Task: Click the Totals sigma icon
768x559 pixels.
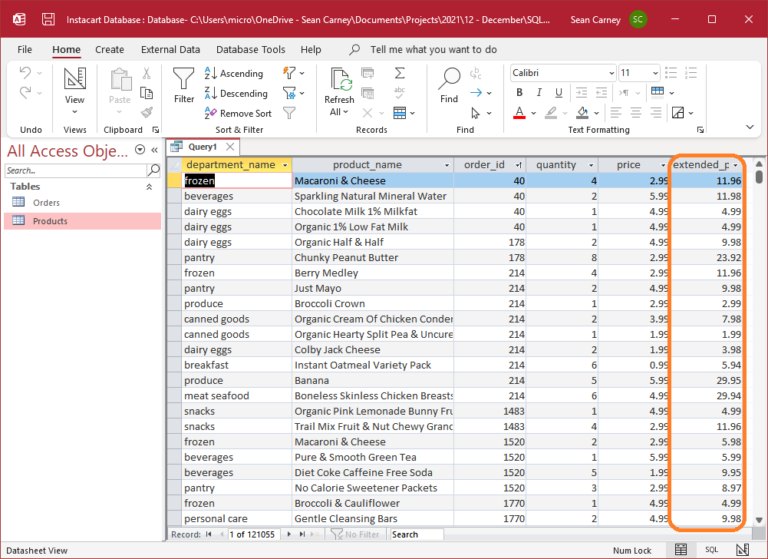Action: pyautogui.click(x=399, y=73)
